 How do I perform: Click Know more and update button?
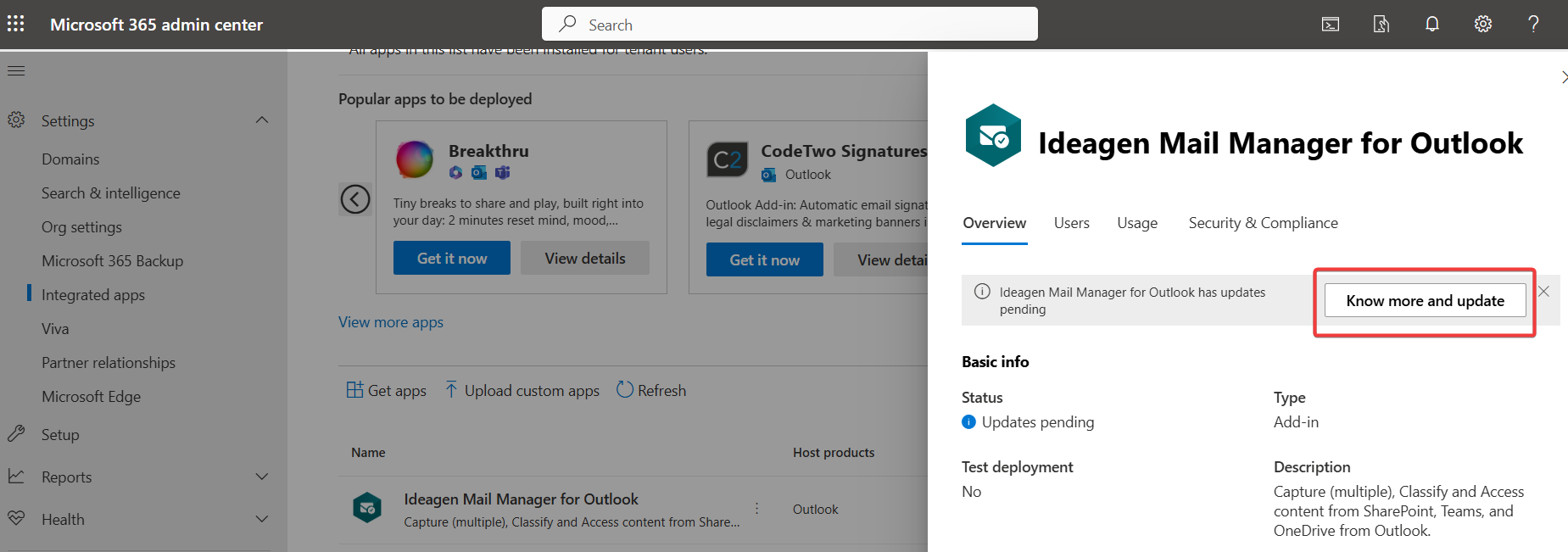click(1425, 301)
